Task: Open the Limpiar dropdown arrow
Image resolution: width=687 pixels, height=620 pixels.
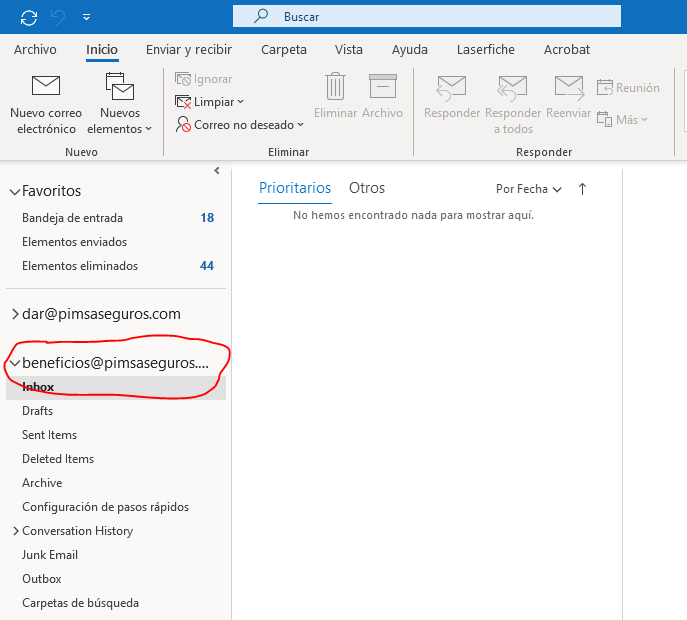Action: pos(240,102)
